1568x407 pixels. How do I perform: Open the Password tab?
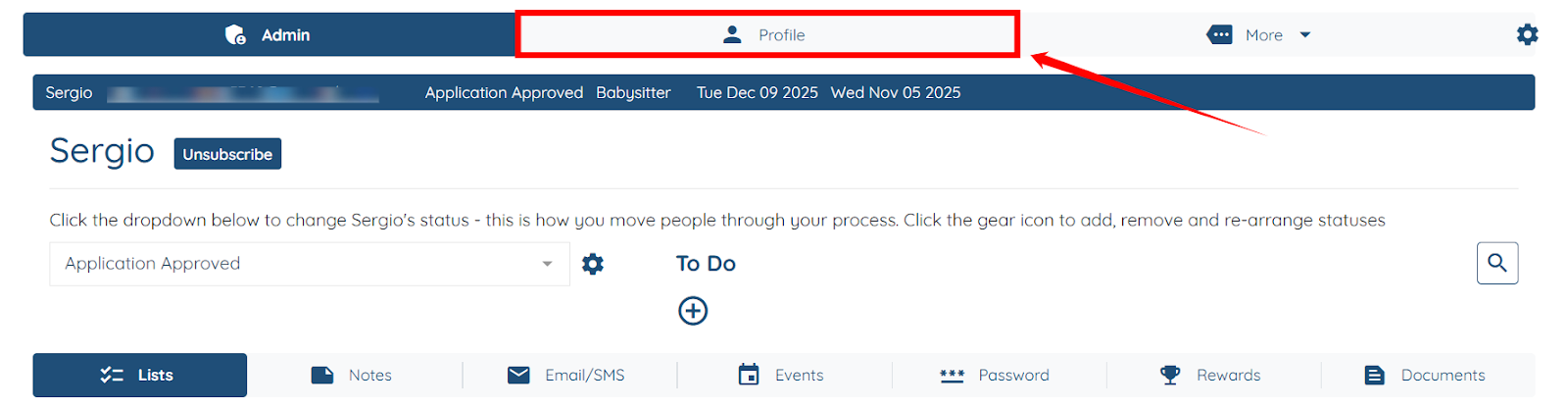tap(995, 375)
